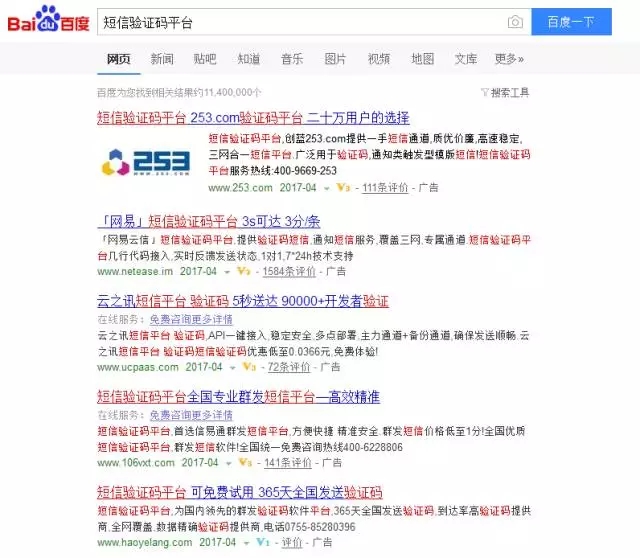Click V3 badge for www.106vxt.com

tap(245, 462)
